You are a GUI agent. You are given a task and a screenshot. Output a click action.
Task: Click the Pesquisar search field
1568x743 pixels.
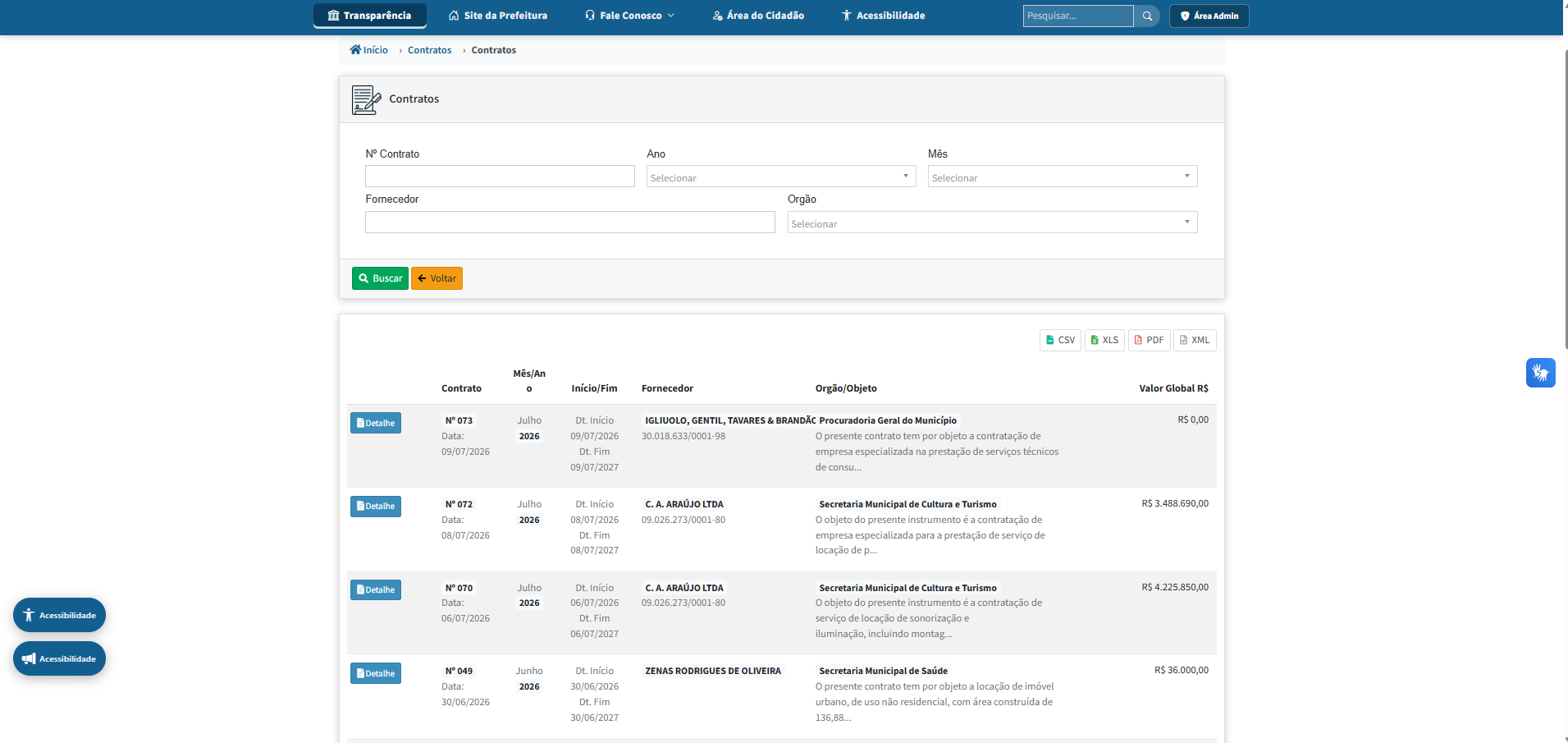pos(1078,16)
